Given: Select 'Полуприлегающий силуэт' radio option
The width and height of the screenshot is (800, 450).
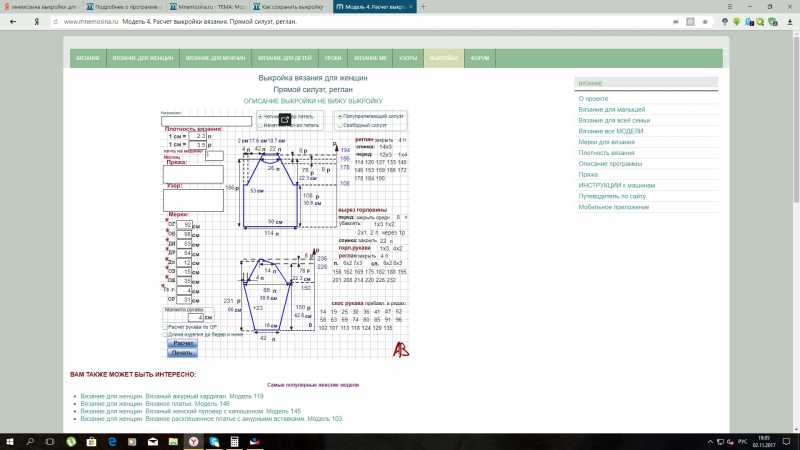Looking at the screenshot, I should (340, 116).
